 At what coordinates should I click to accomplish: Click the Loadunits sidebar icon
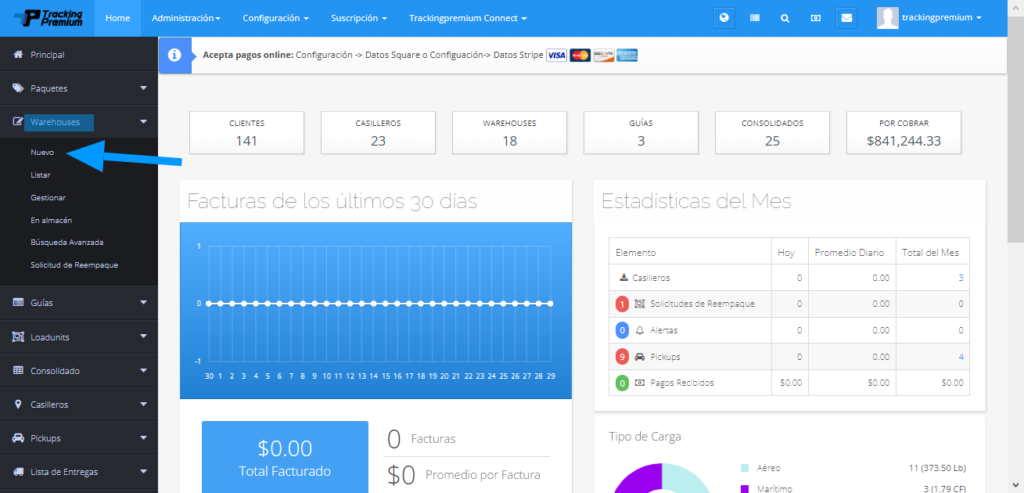[18, 337]
